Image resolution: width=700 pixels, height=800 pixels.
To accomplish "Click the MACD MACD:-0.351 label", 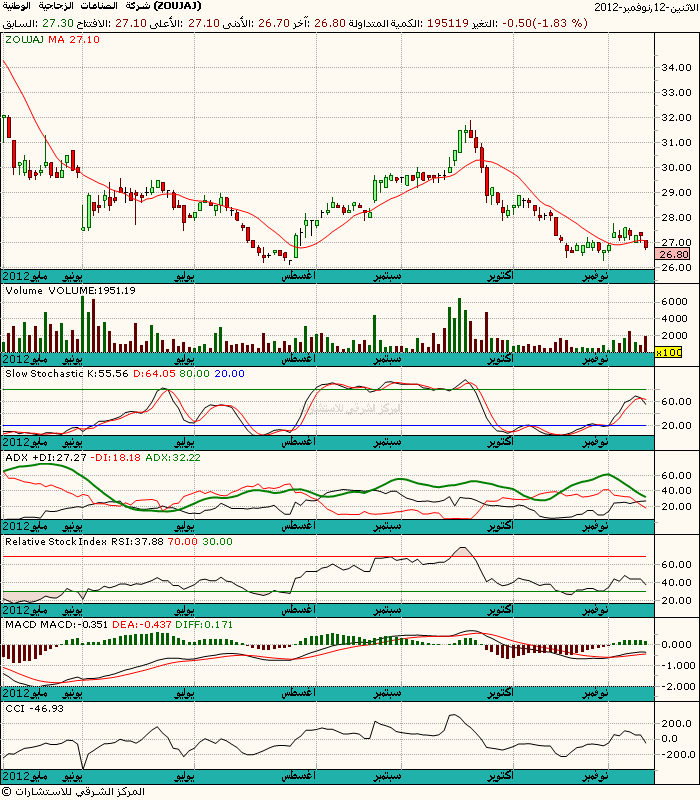I will 56,624.
